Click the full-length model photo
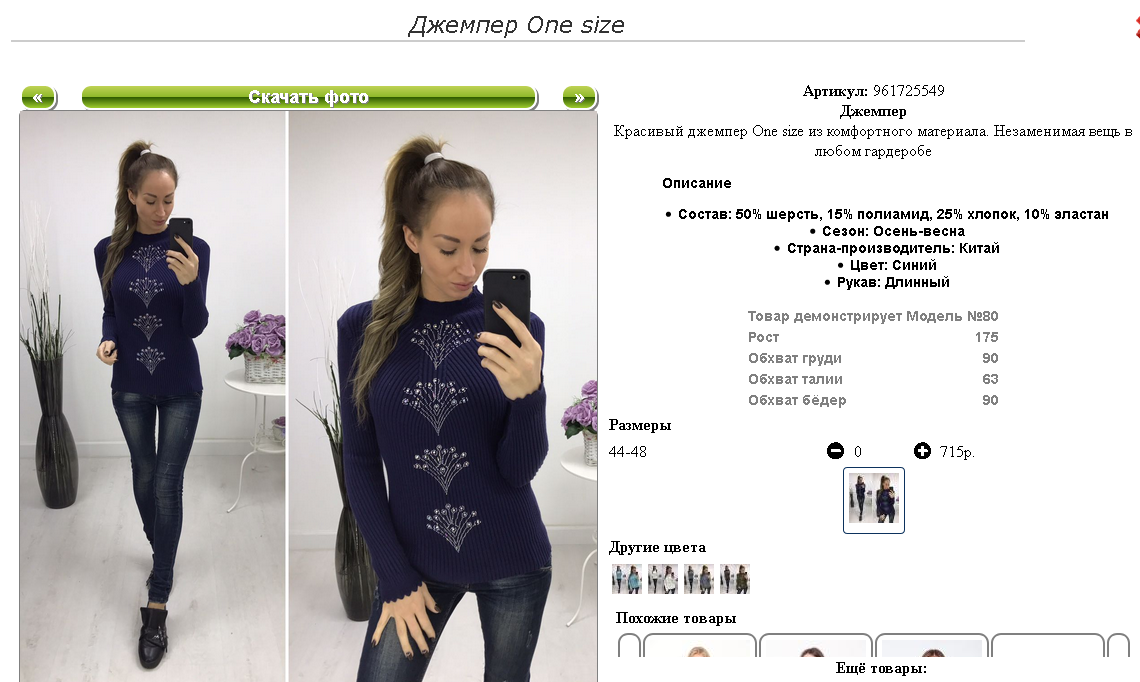 (x=153, y=396)
